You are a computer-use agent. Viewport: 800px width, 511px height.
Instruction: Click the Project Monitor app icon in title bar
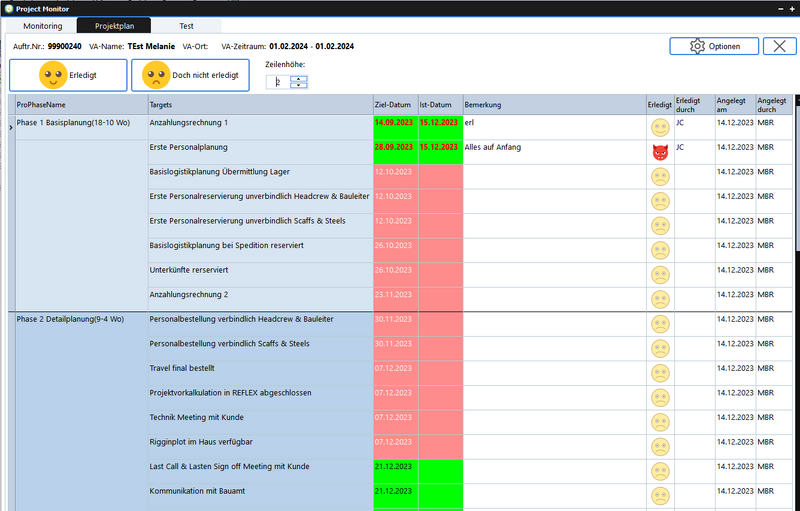click(8, 9)
